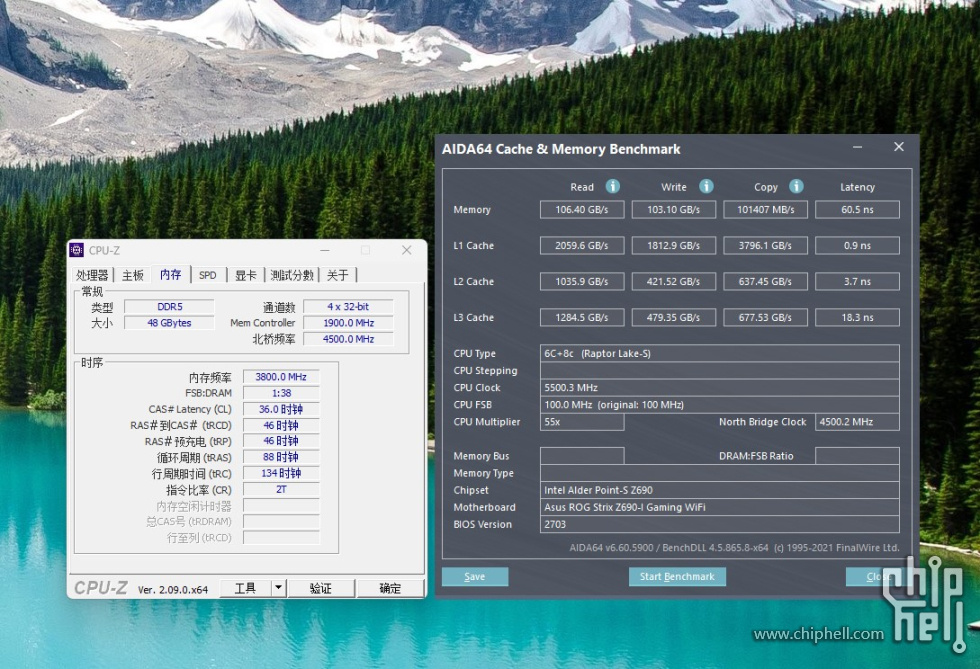Switch to the SPD tab

pos(208,275)
